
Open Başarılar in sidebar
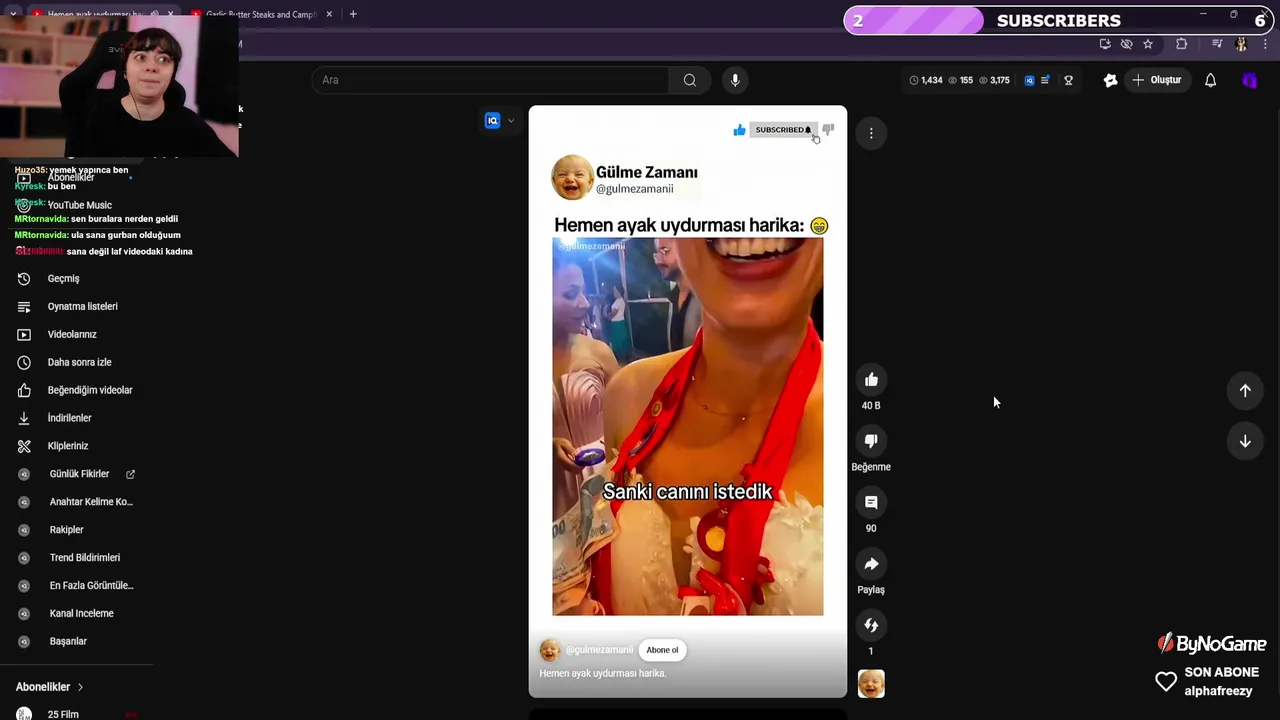click(68, 642)
